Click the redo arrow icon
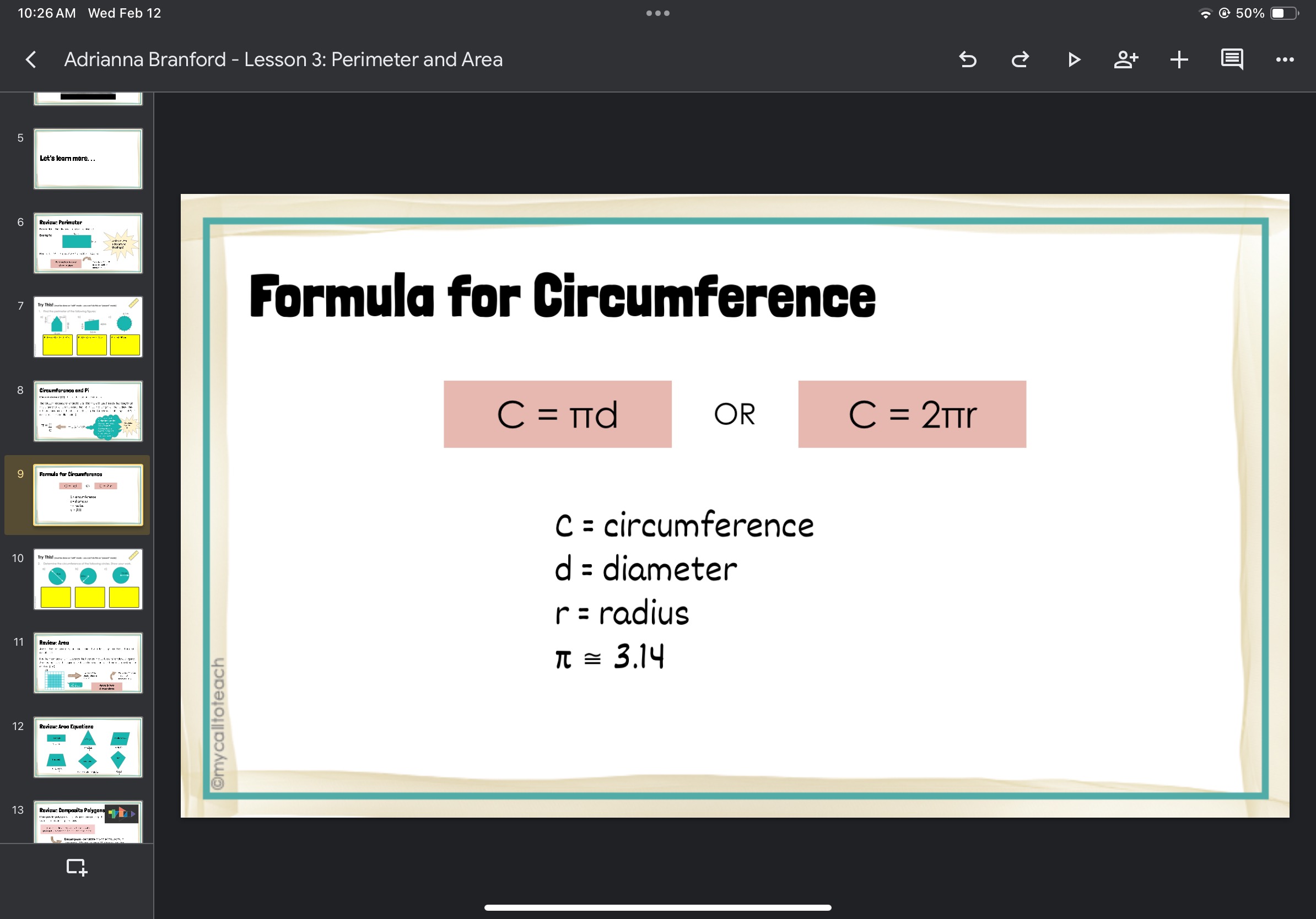 [x=1020, y=60]
